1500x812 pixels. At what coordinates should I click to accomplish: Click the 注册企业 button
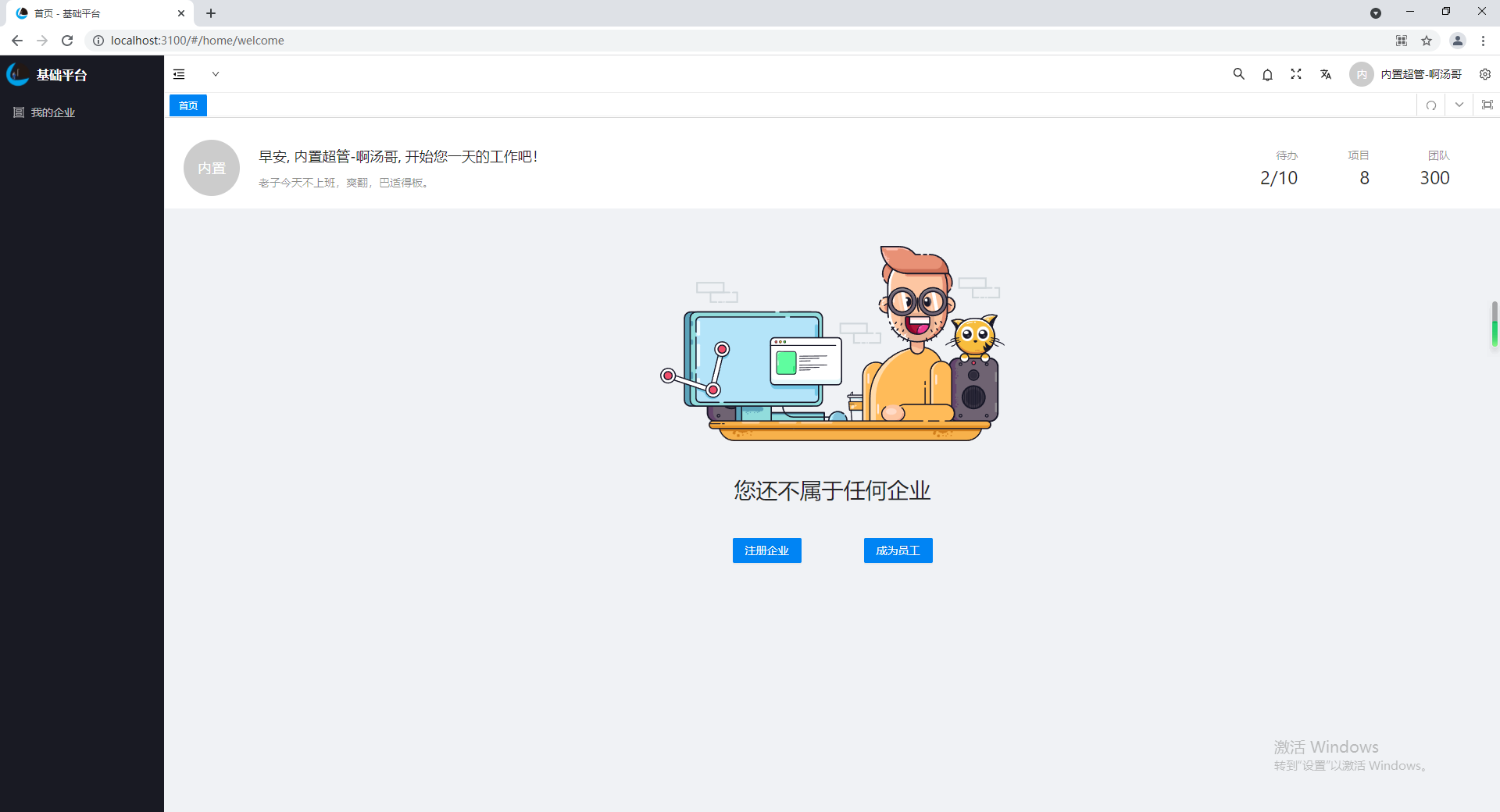tap(766, 550)
